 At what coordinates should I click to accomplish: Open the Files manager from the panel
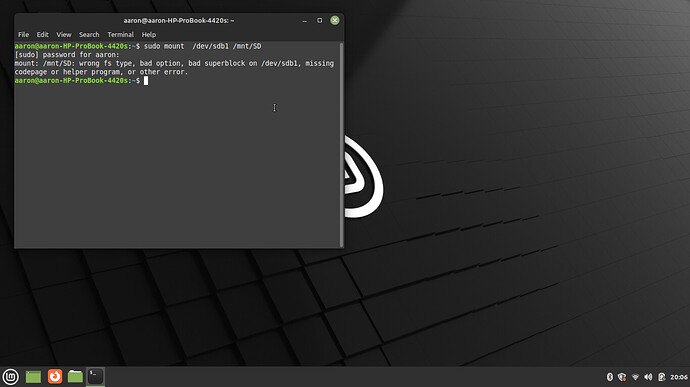tap(75, 376)
